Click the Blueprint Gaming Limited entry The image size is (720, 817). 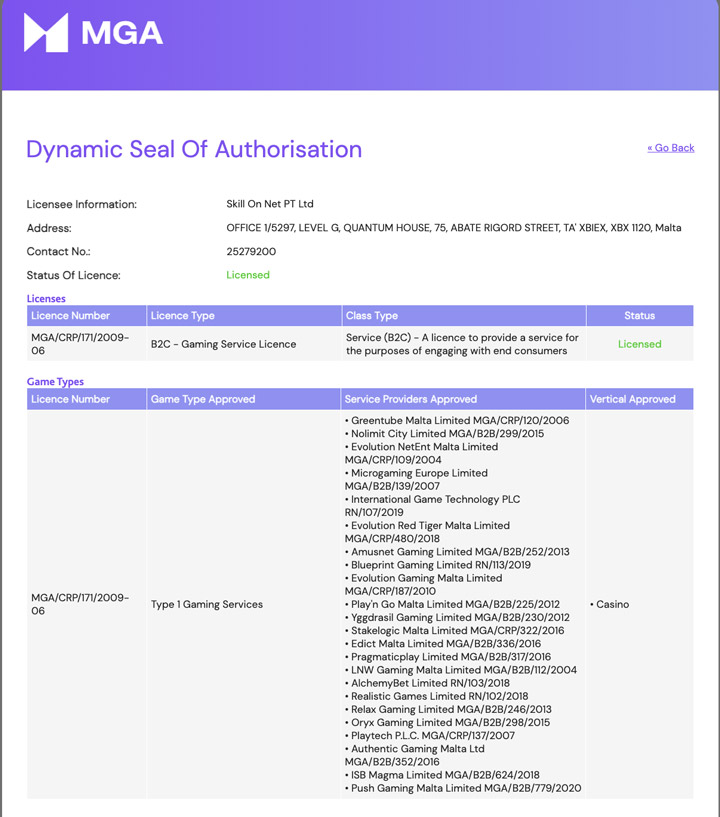point(438,565)
